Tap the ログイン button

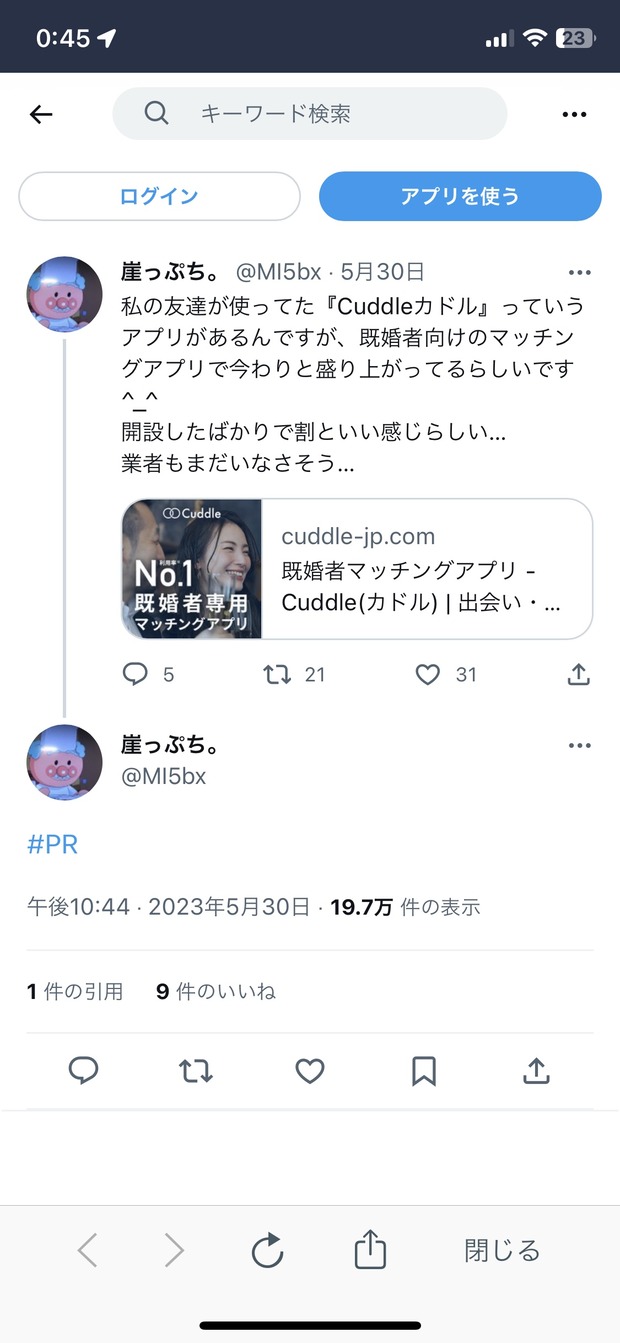coord(159,196)
